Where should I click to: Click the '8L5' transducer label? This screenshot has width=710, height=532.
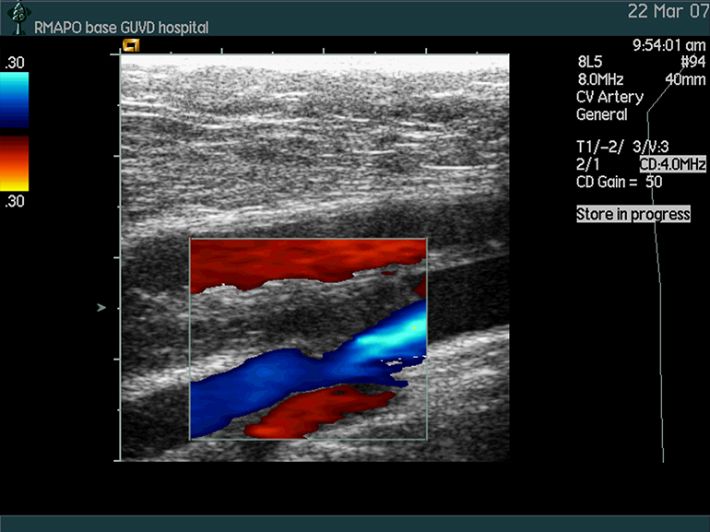590,62
